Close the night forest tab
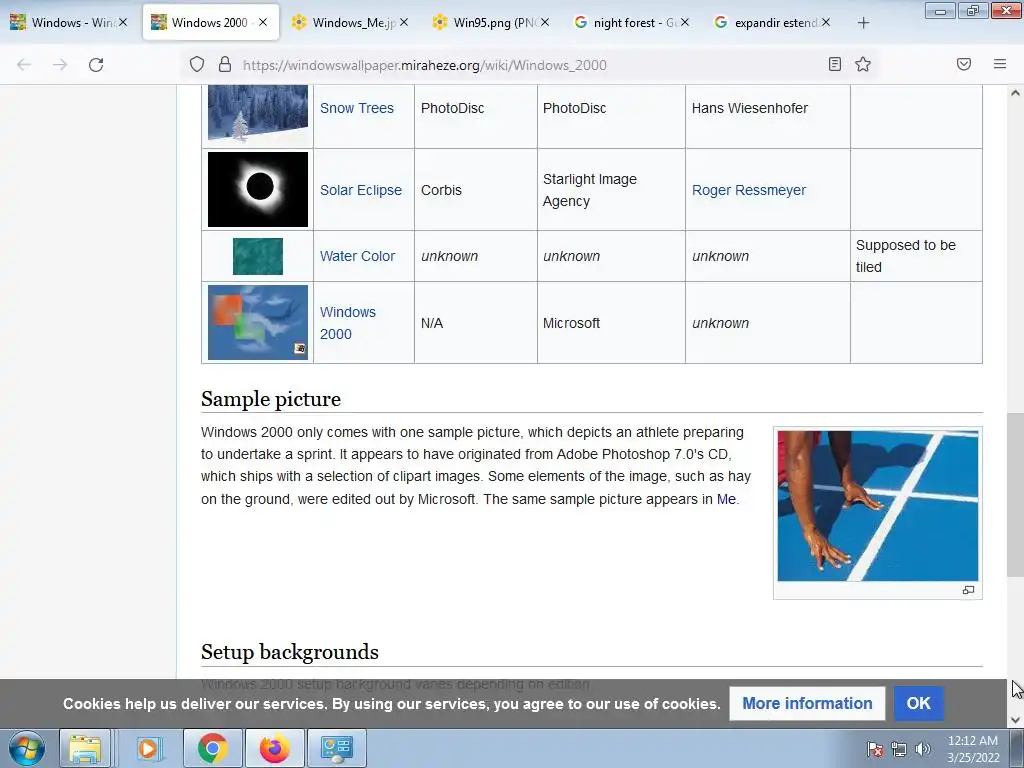Screen dimensions: 1024x768 pos(685,22)
